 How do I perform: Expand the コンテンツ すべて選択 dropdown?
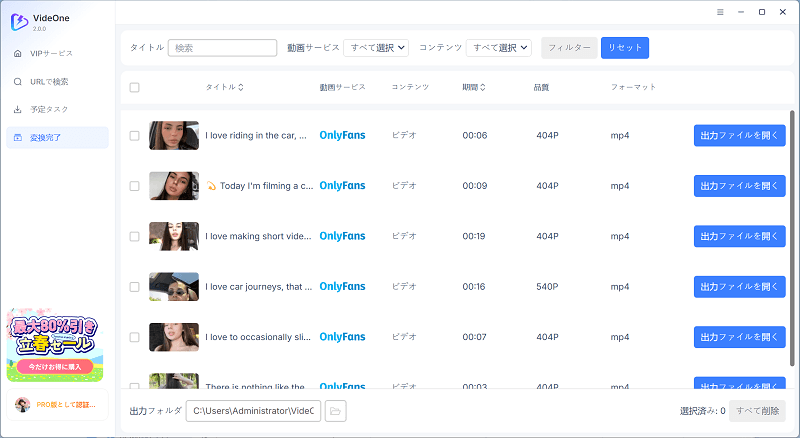(x=499, y=48)
